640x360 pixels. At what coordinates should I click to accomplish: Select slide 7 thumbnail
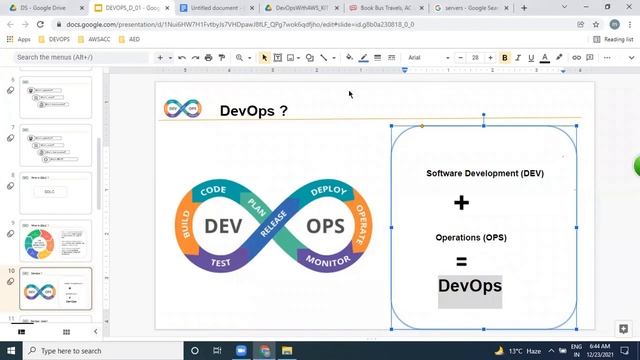[x=56, y=145]
